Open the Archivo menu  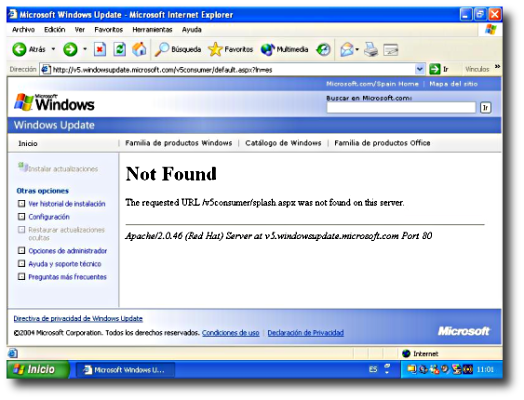tap(23, 30)
